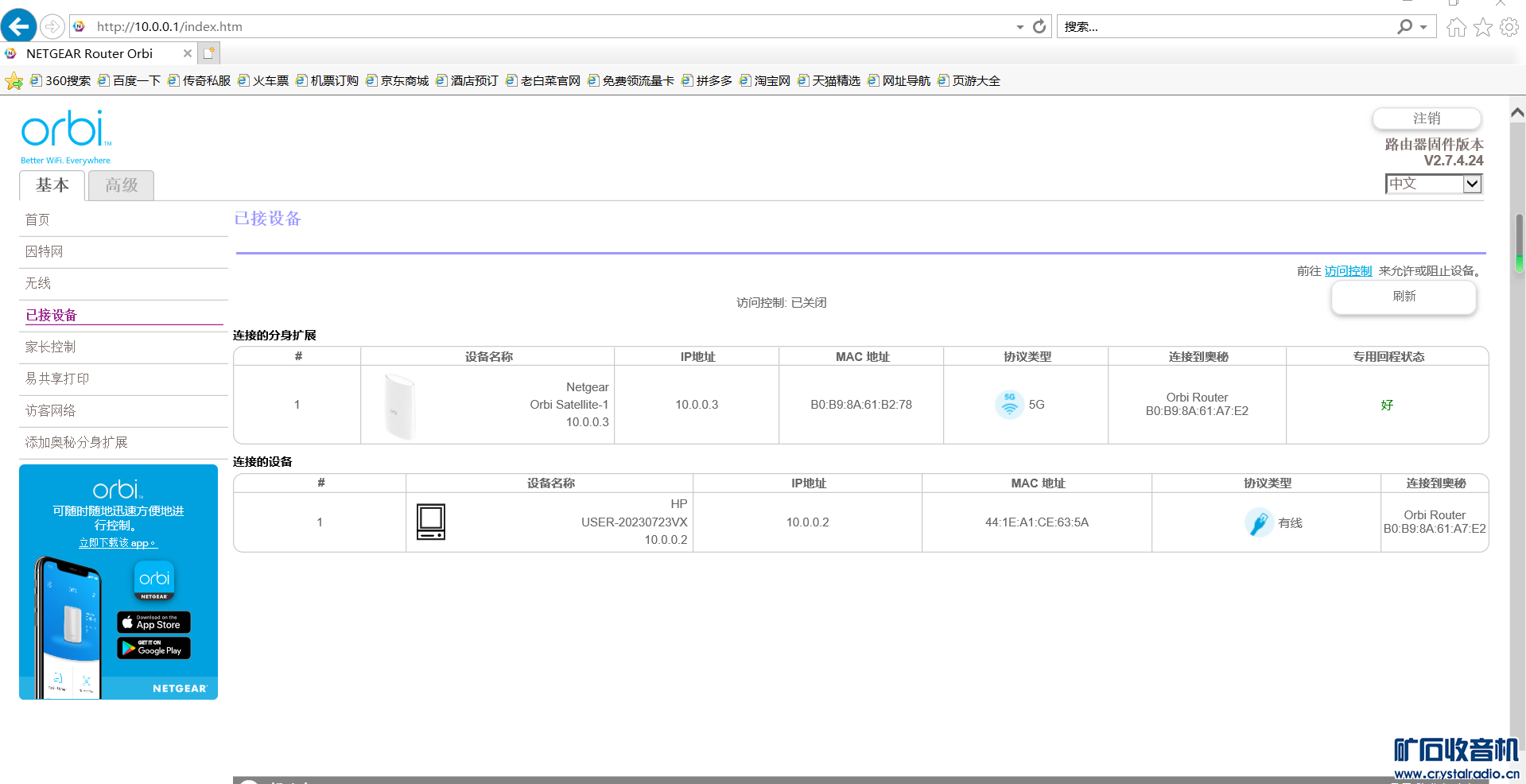The height and width of the screenshot is (784, 1526).
Task: Click the add-to-favorites bar star icon
Action: 14,81
